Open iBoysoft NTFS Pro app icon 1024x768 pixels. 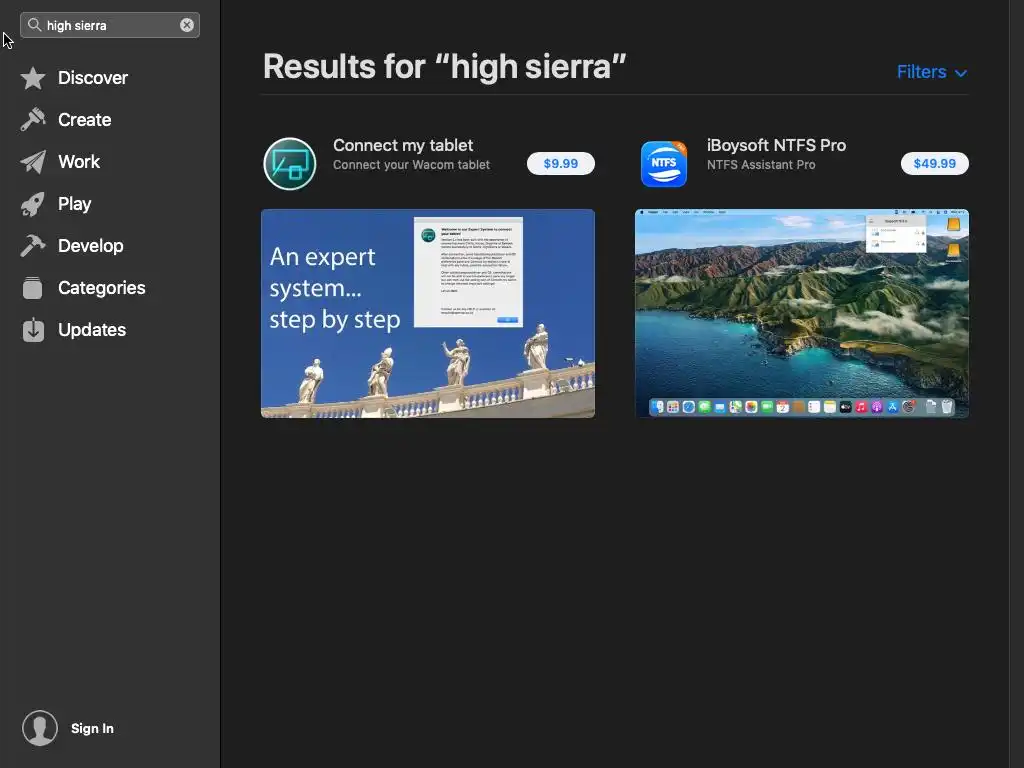664,163
